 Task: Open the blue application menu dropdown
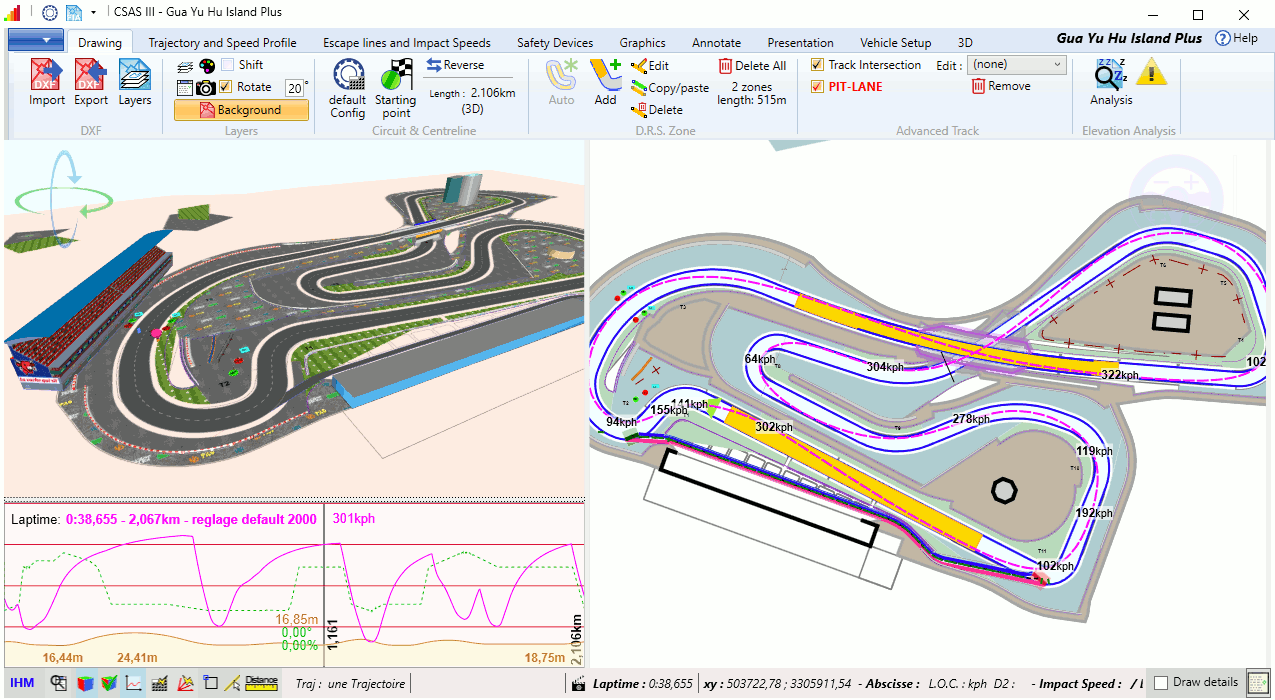(x=36, y=40)
